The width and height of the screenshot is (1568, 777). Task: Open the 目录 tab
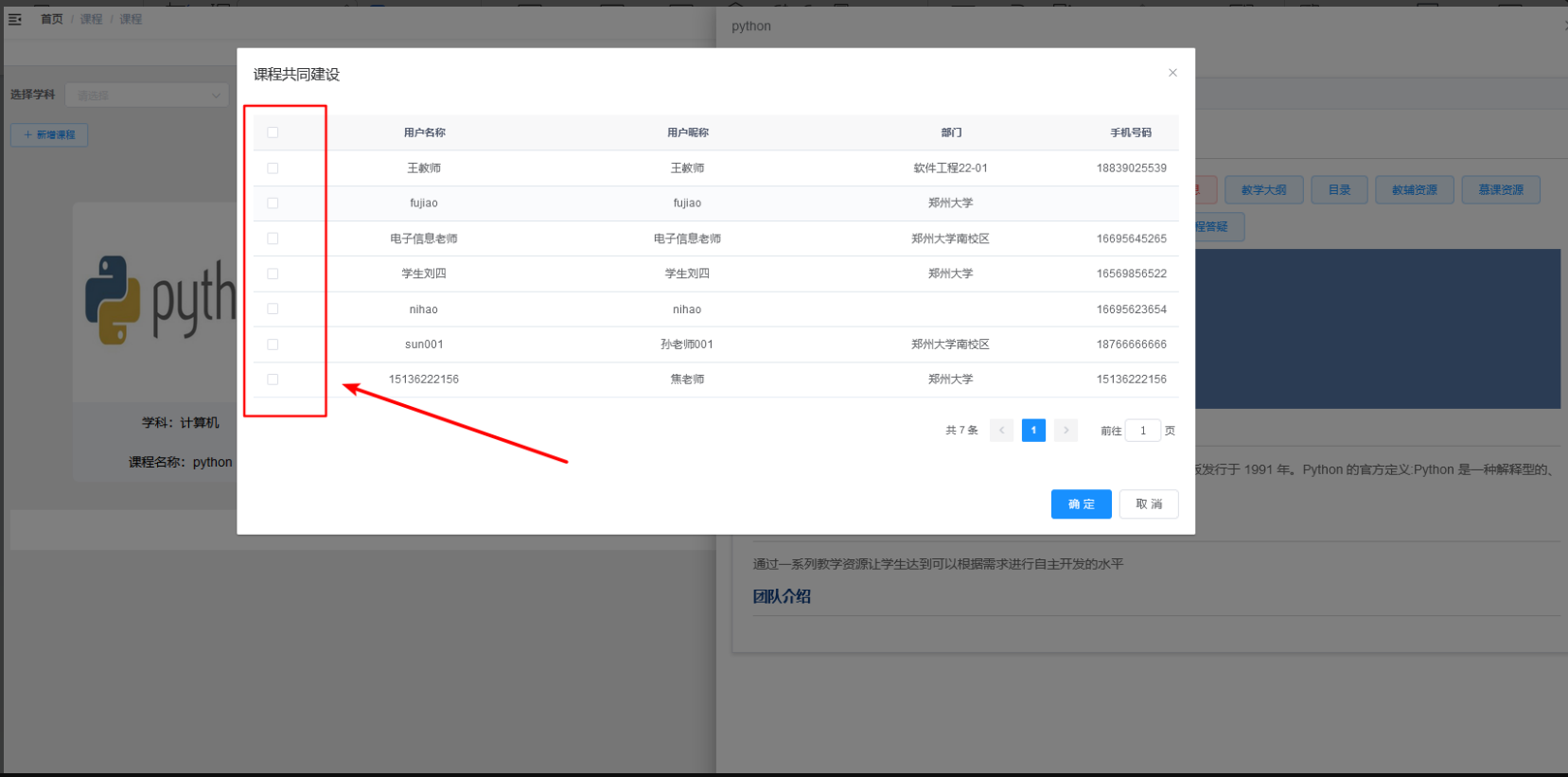1339,190
